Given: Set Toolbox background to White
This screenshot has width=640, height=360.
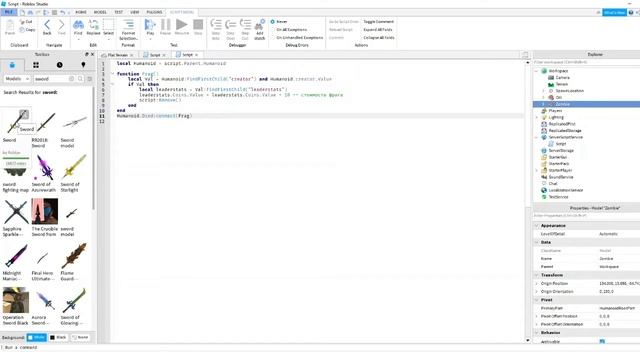Looking at the screenshot, I should tap(37, 338).
